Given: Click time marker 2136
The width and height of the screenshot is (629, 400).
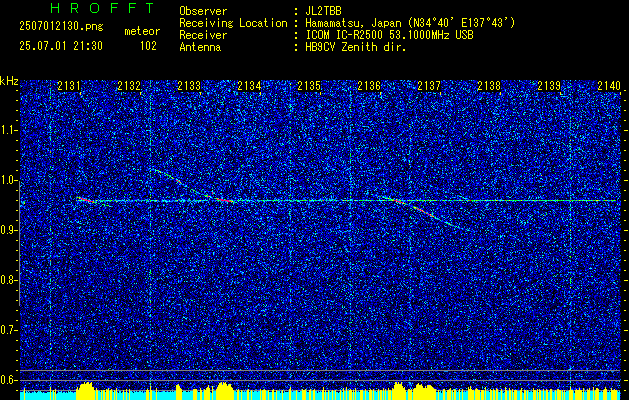Looking at the screenshot, I should tap(369, 86).
